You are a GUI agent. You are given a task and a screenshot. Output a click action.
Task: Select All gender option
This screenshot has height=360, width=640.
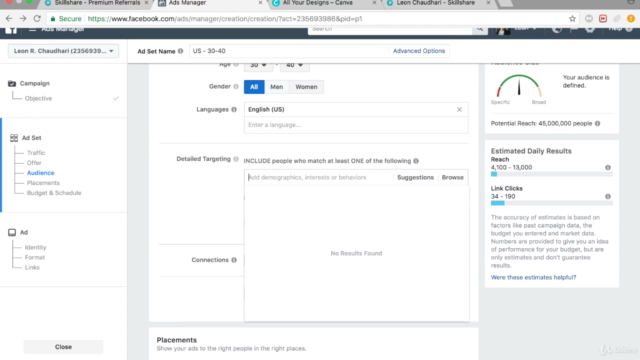click(254, 87)
